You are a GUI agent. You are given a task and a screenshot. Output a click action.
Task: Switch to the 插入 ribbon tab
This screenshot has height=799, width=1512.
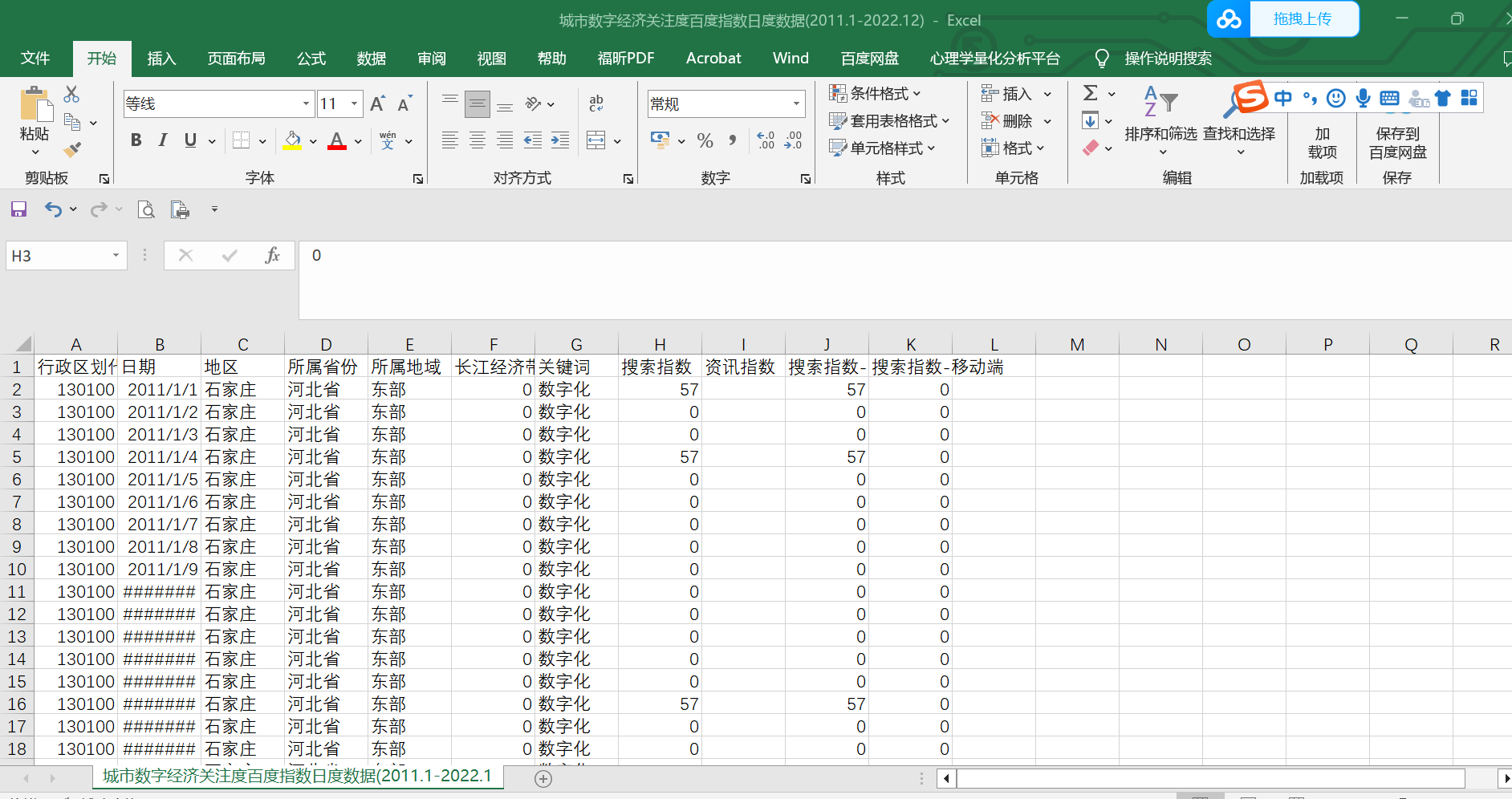(161, 59)
